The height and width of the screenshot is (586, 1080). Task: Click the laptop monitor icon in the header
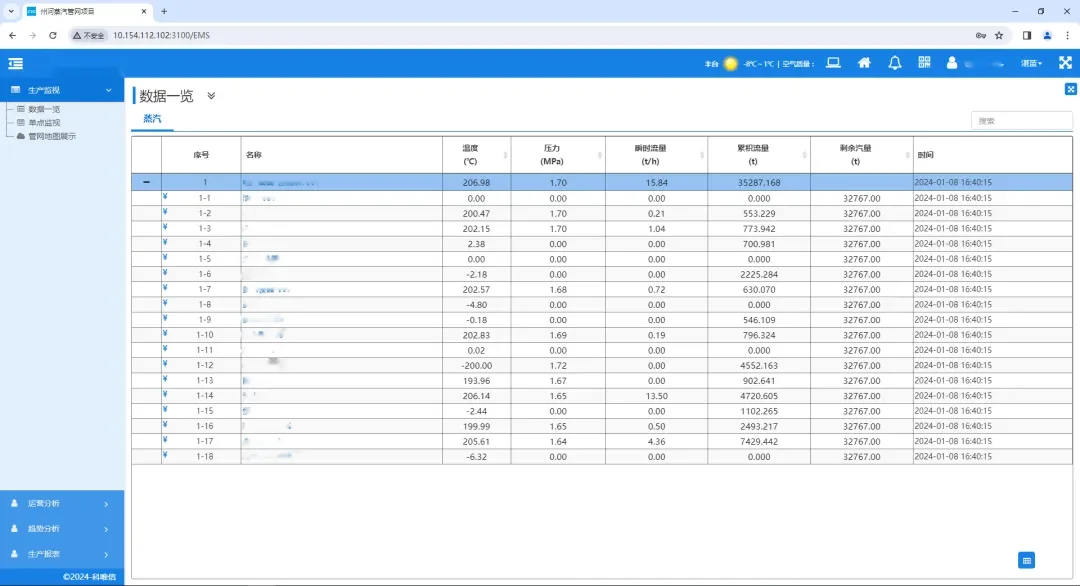coord(833,63)
